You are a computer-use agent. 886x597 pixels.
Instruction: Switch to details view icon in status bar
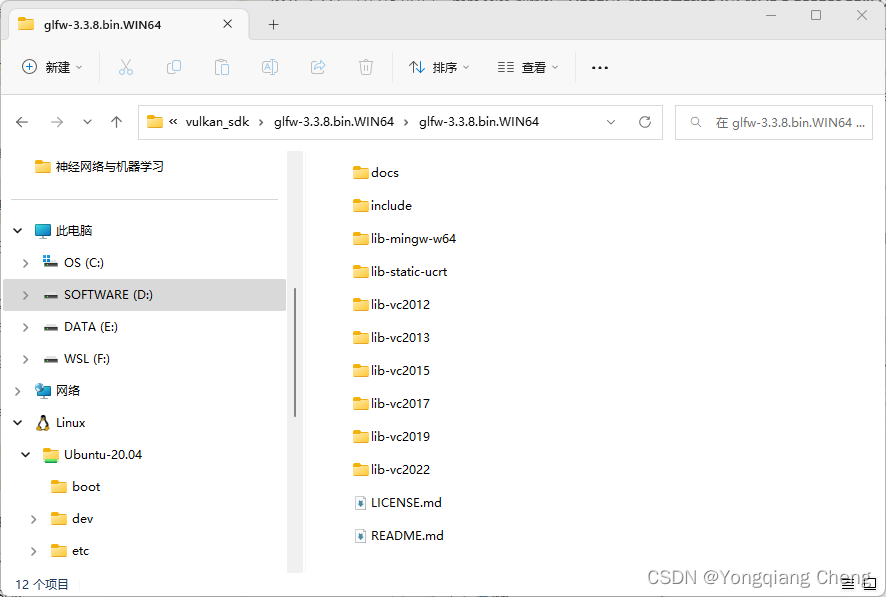click(848, 585)
